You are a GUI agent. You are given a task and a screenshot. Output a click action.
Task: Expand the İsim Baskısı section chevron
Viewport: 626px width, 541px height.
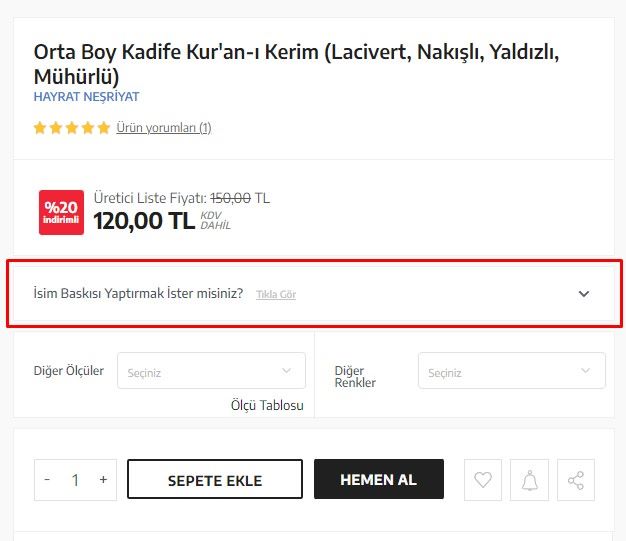pos(584,294)
